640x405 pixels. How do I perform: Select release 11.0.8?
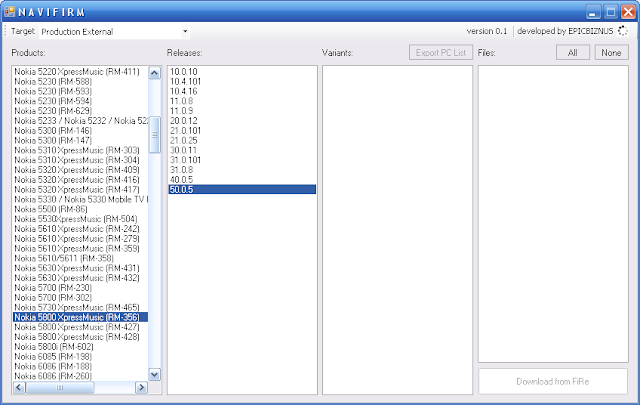242,101
